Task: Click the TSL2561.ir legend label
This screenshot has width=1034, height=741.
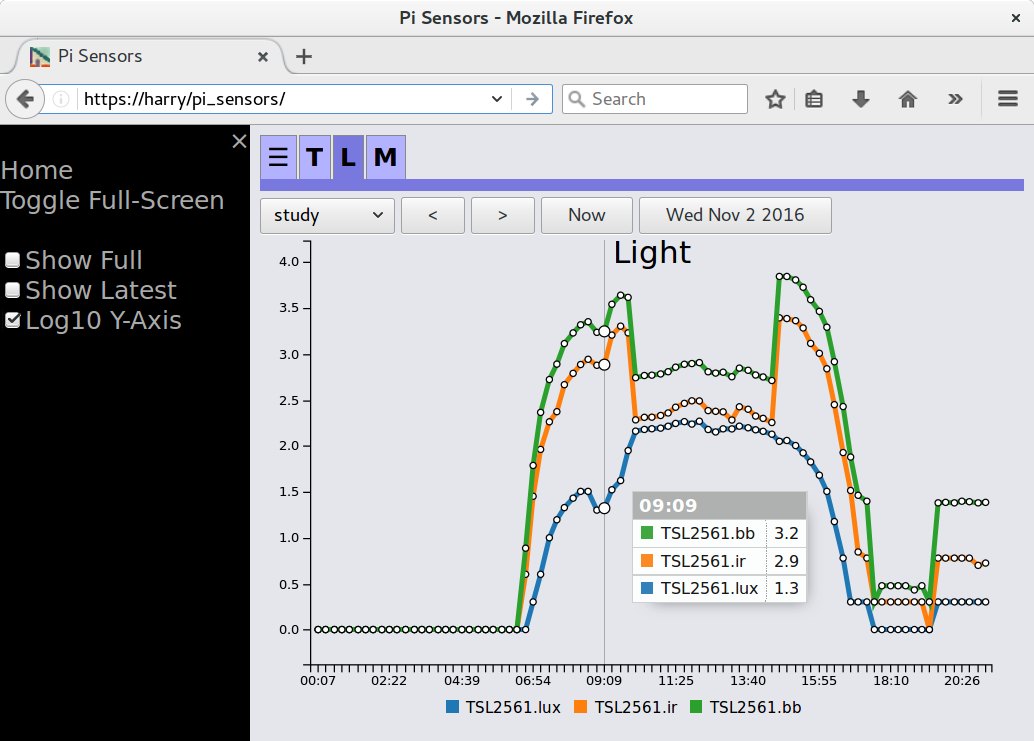Action: click(x=635, y=707)
